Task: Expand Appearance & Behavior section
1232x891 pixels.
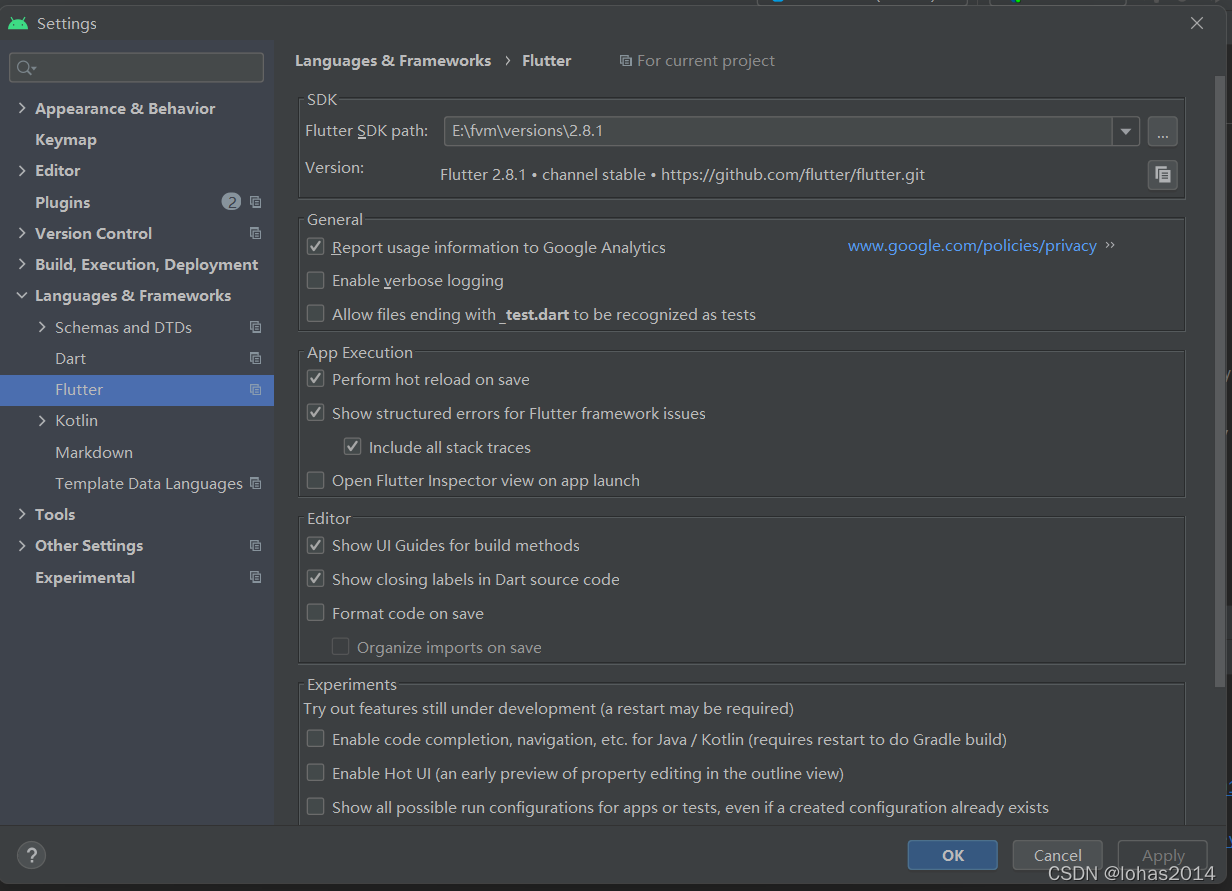Action: click(22, 108)
